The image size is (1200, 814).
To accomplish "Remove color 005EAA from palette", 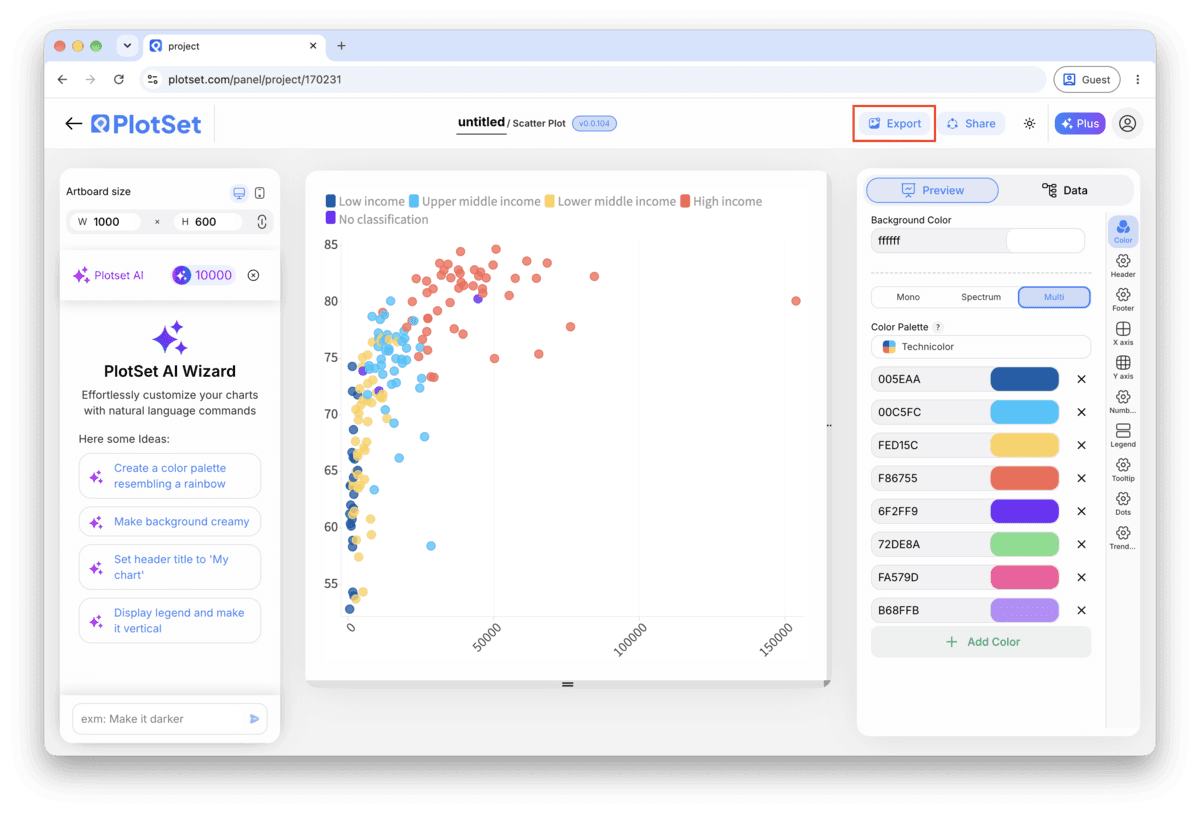I will [1081, 379].
